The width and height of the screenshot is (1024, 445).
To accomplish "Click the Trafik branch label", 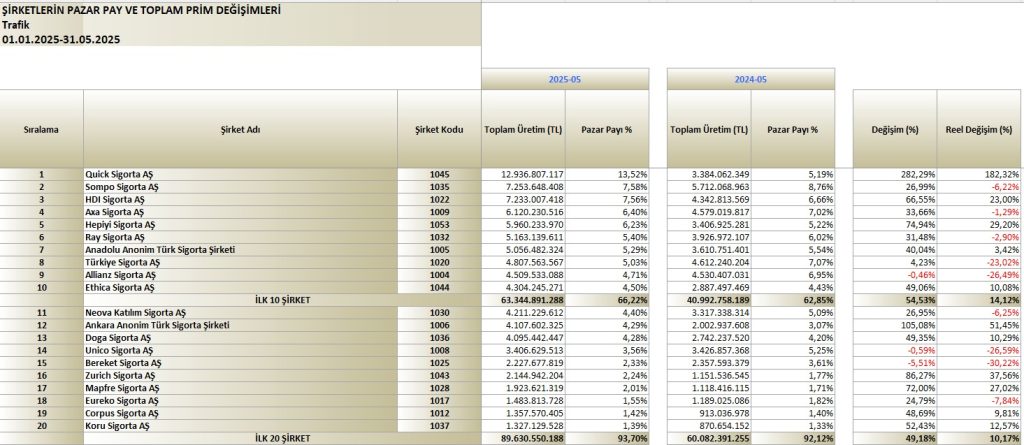I will (x=14, y=25).
